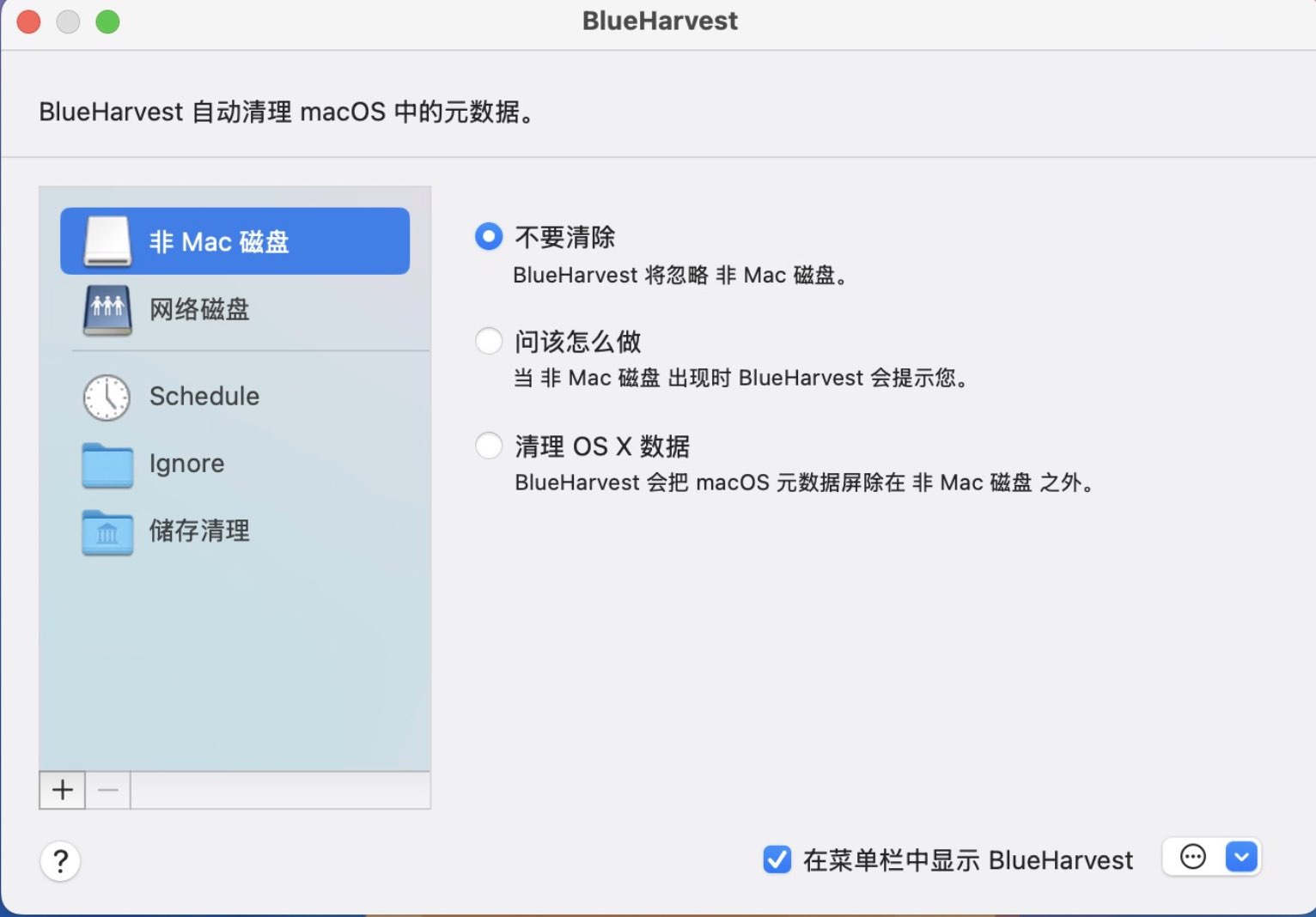Viewport: 1316px width, 917px height.
Task: Zoom the window with the green button
Action: pyautogui.click(x=107, y=21)
